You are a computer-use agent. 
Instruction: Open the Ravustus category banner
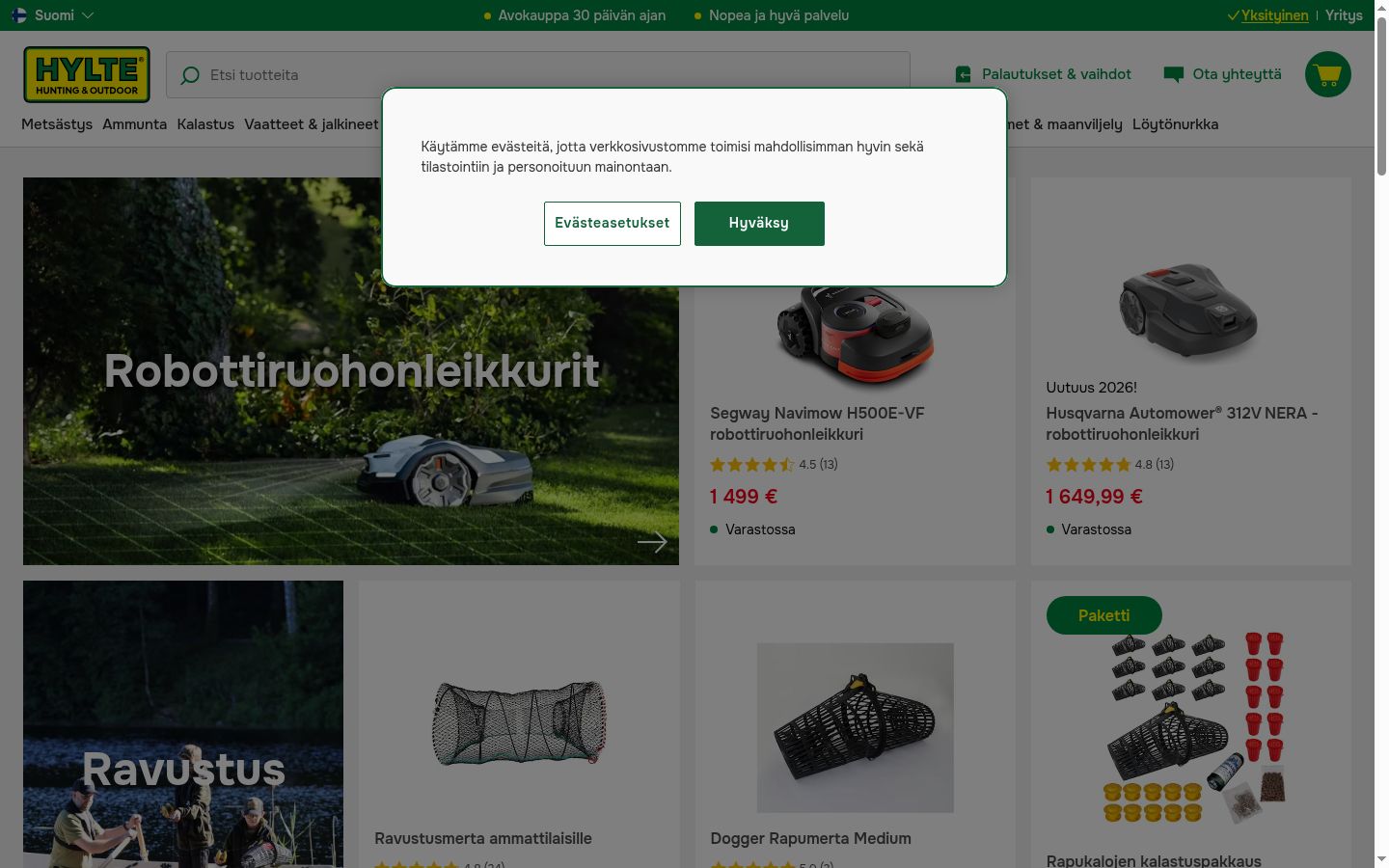[x=183, y=723]
